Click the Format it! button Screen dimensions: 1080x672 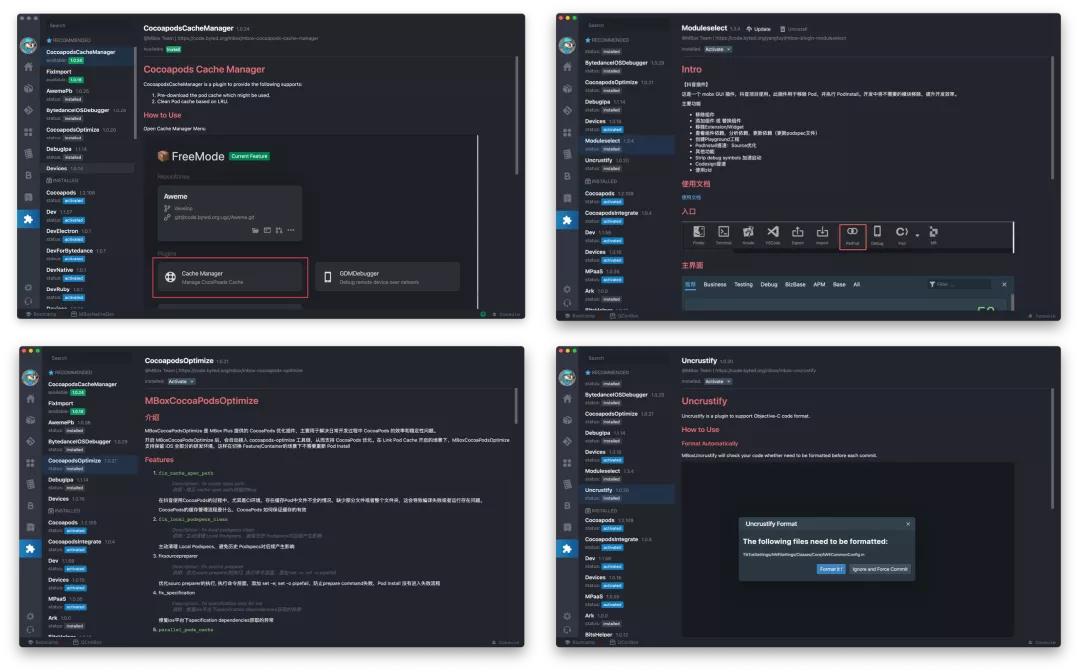point(831,569)
